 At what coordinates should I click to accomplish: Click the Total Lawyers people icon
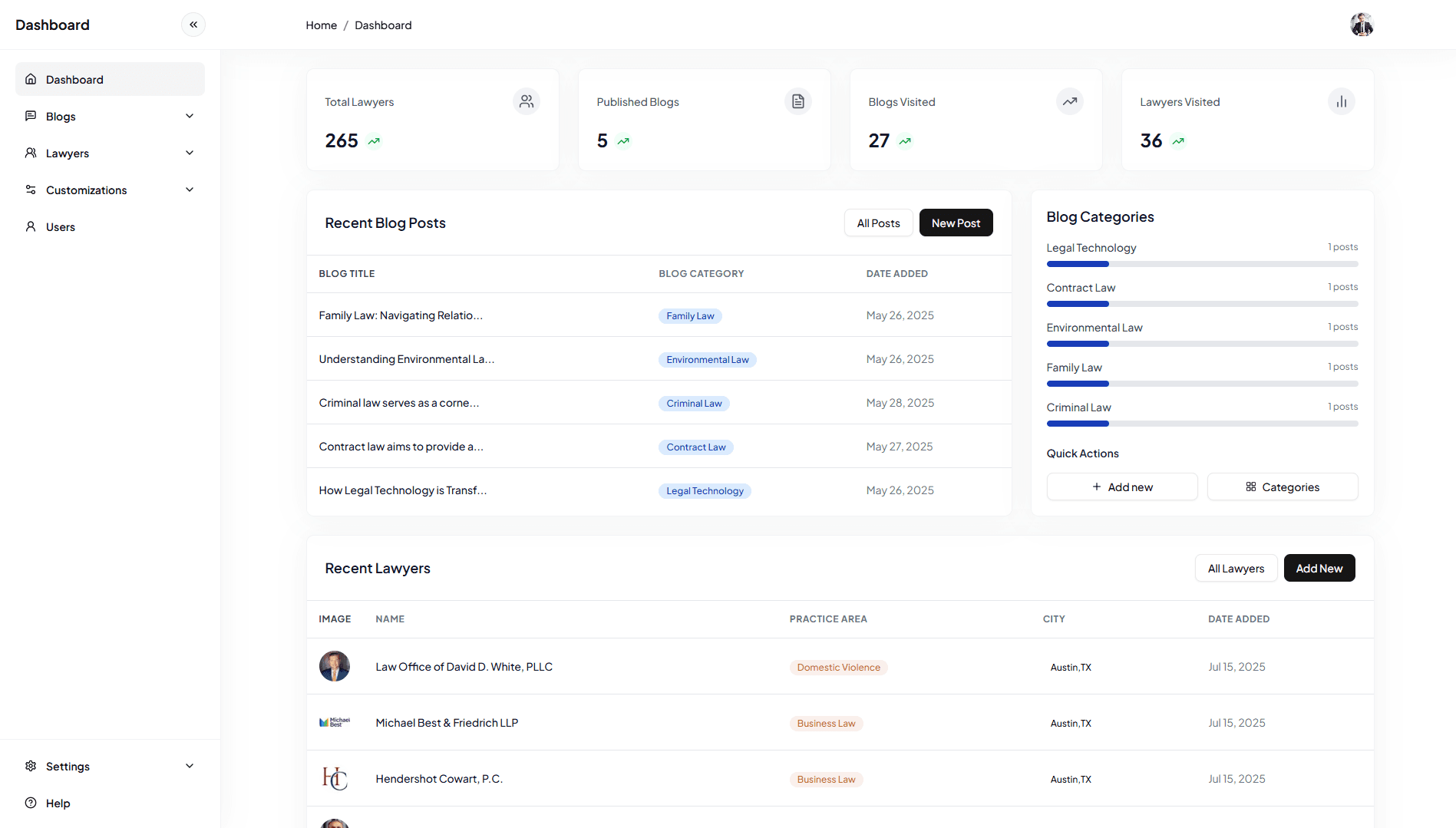[527, 101]
